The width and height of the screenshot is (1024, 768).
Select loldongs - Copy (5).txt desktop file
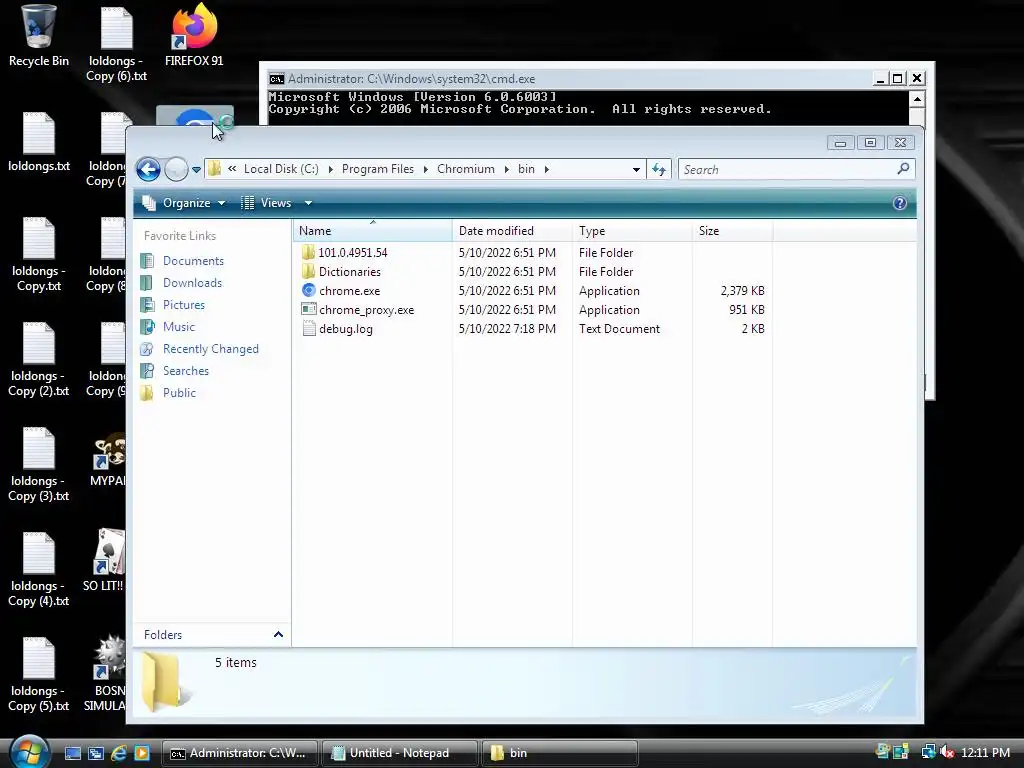(39, 675)
